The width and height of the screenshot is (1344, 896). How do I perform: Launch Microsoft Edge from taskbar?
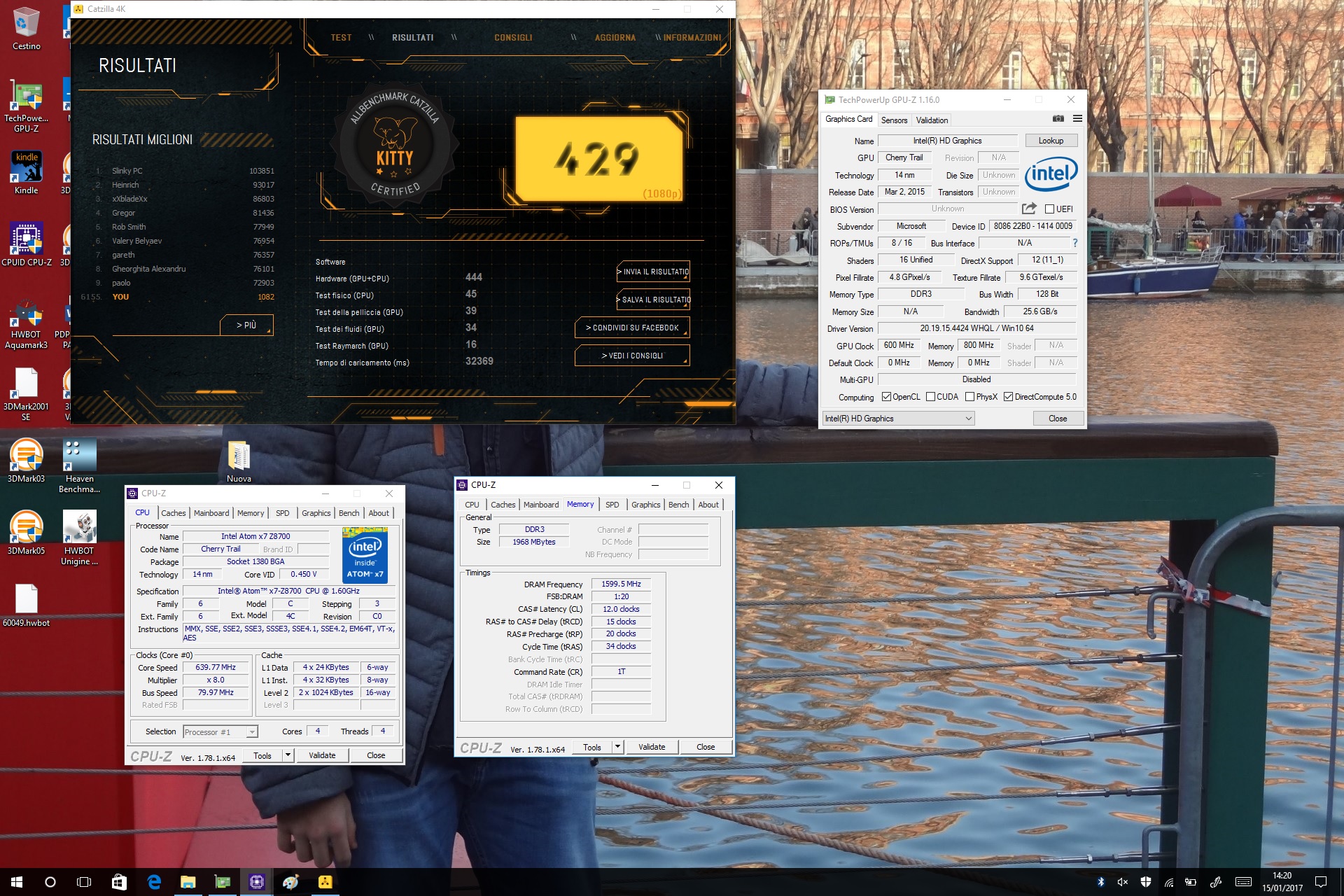154,882
